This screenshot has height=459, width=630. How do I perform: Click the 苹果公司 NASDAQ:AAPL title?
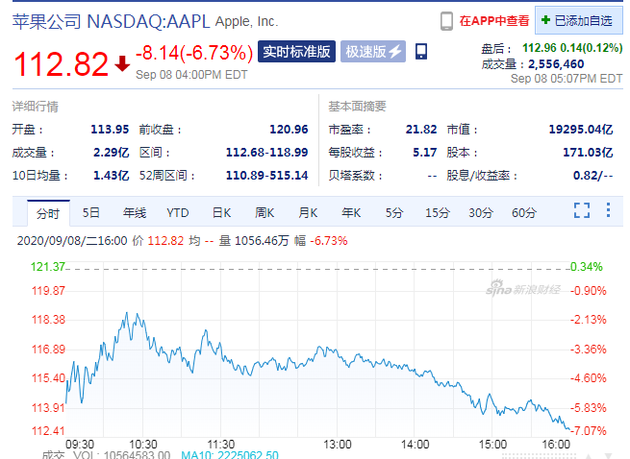[111, 21]
